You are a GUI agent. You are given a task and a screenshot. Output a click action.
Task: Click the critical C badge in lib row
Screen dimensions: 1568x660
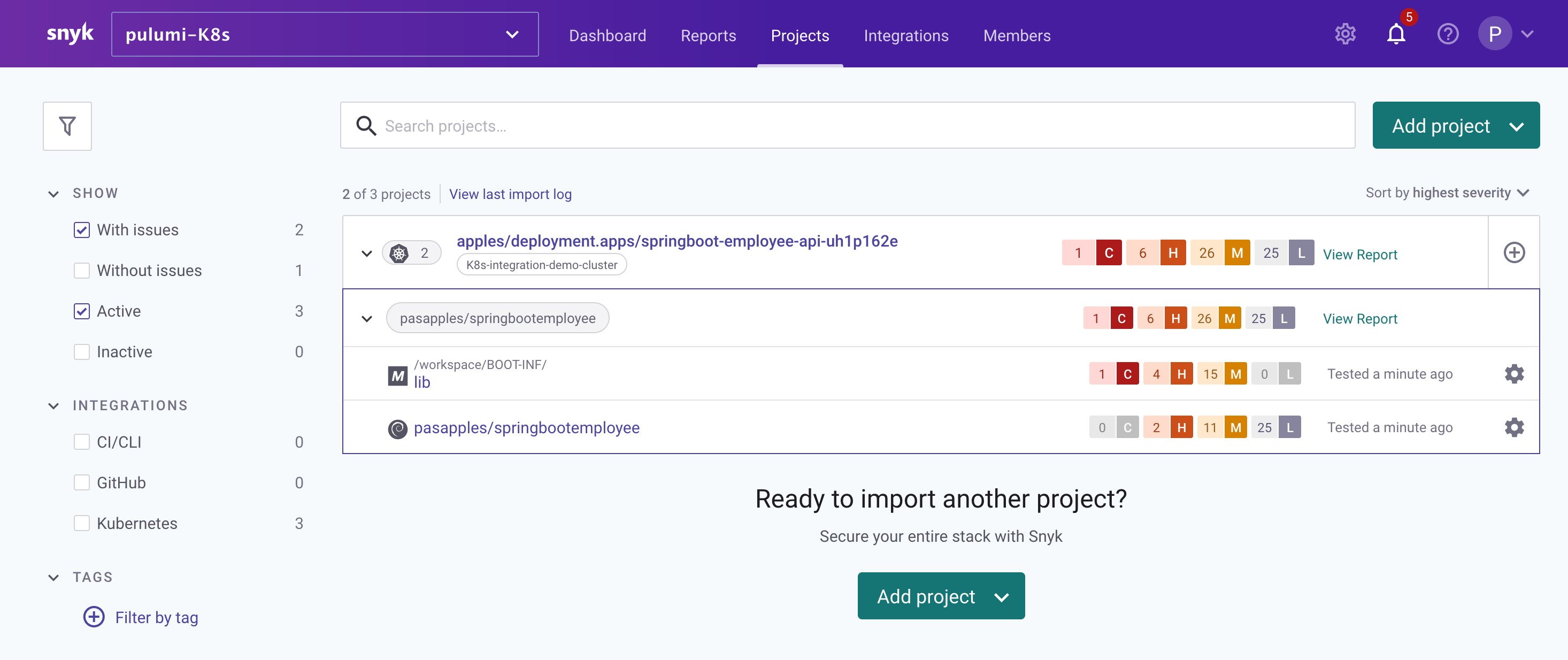point(1127,374)
